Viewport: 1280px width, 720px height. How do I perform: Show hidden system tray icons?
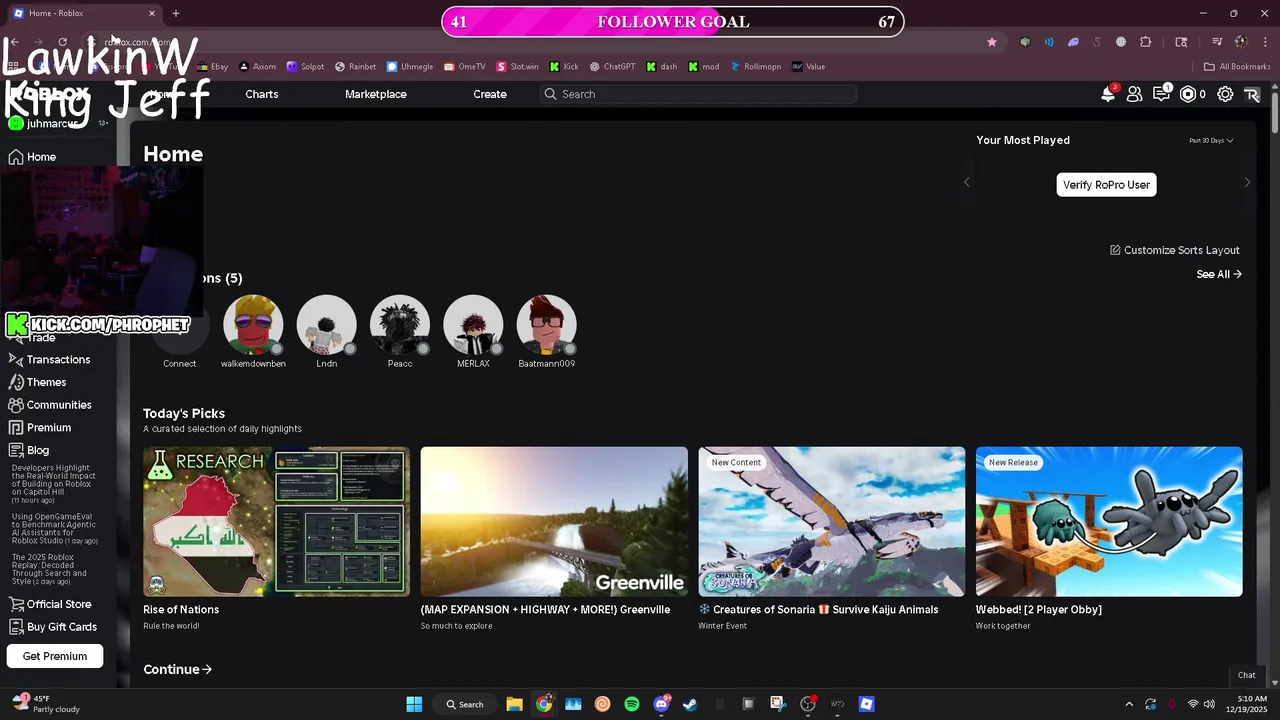1129,704
